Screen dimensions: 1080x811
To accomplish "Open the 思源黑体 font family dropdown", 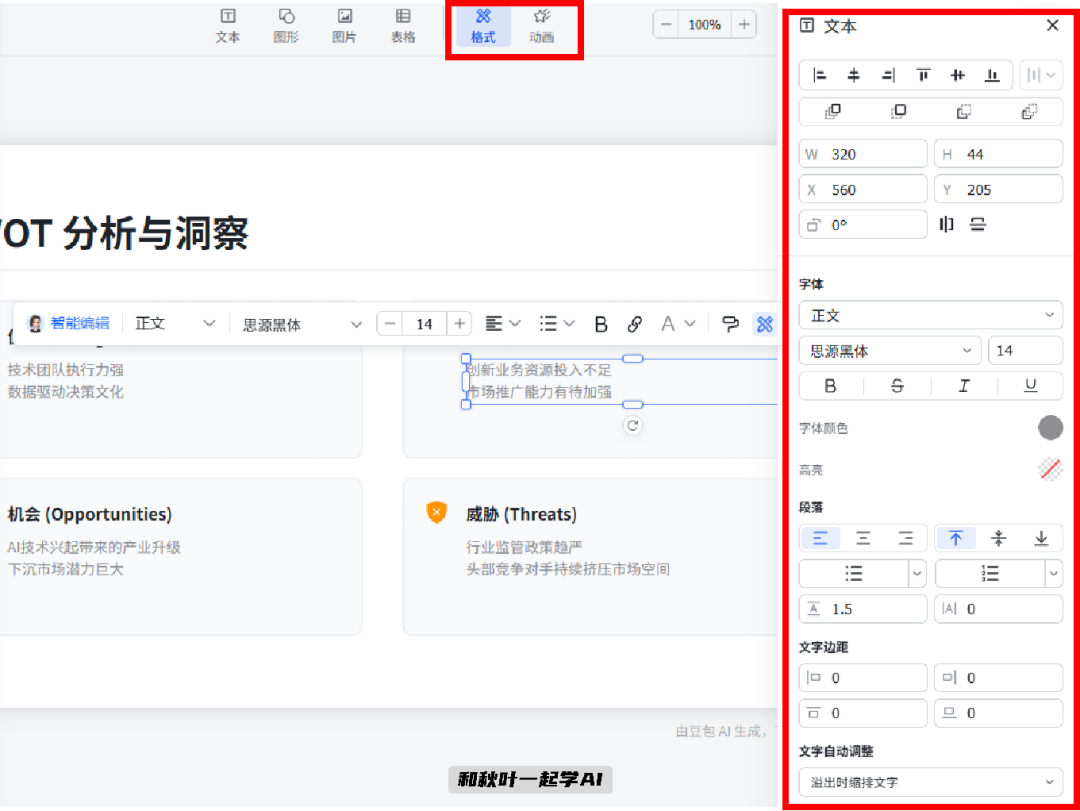I will [x=890, y=350].
